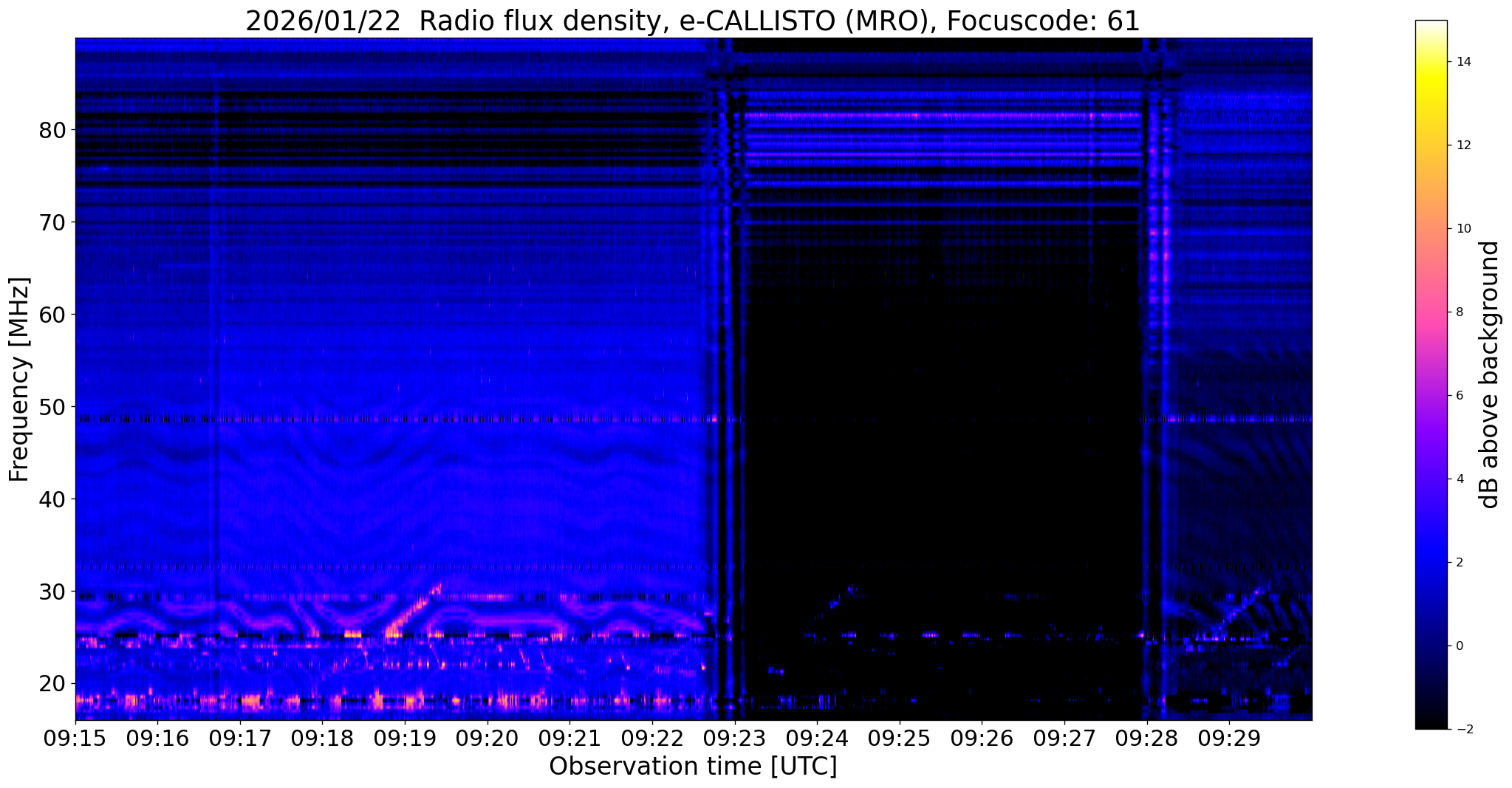The height and width of the screenshot is (788, 1512).
Task: Select the 09:15 time tick label
Action: [x=75, y=739]
